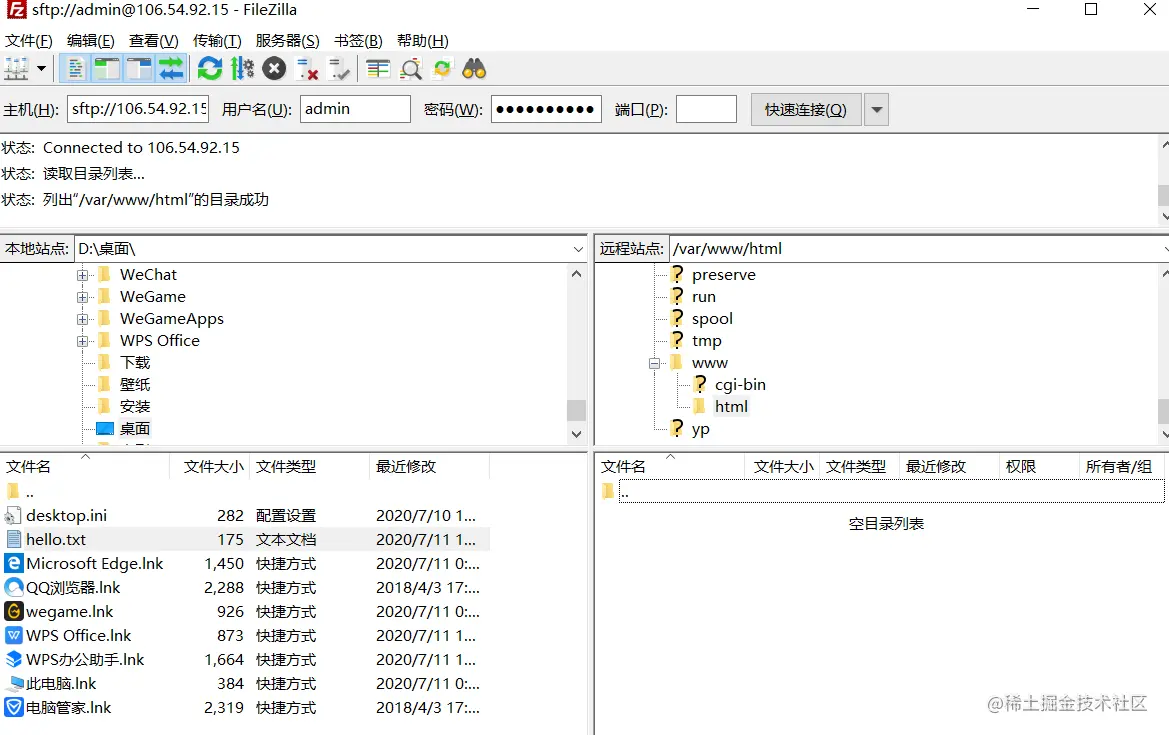Viewport: 1169px width, 735px height.
Task: Select 安装 folder in local tree
Action: pos(135,406)
